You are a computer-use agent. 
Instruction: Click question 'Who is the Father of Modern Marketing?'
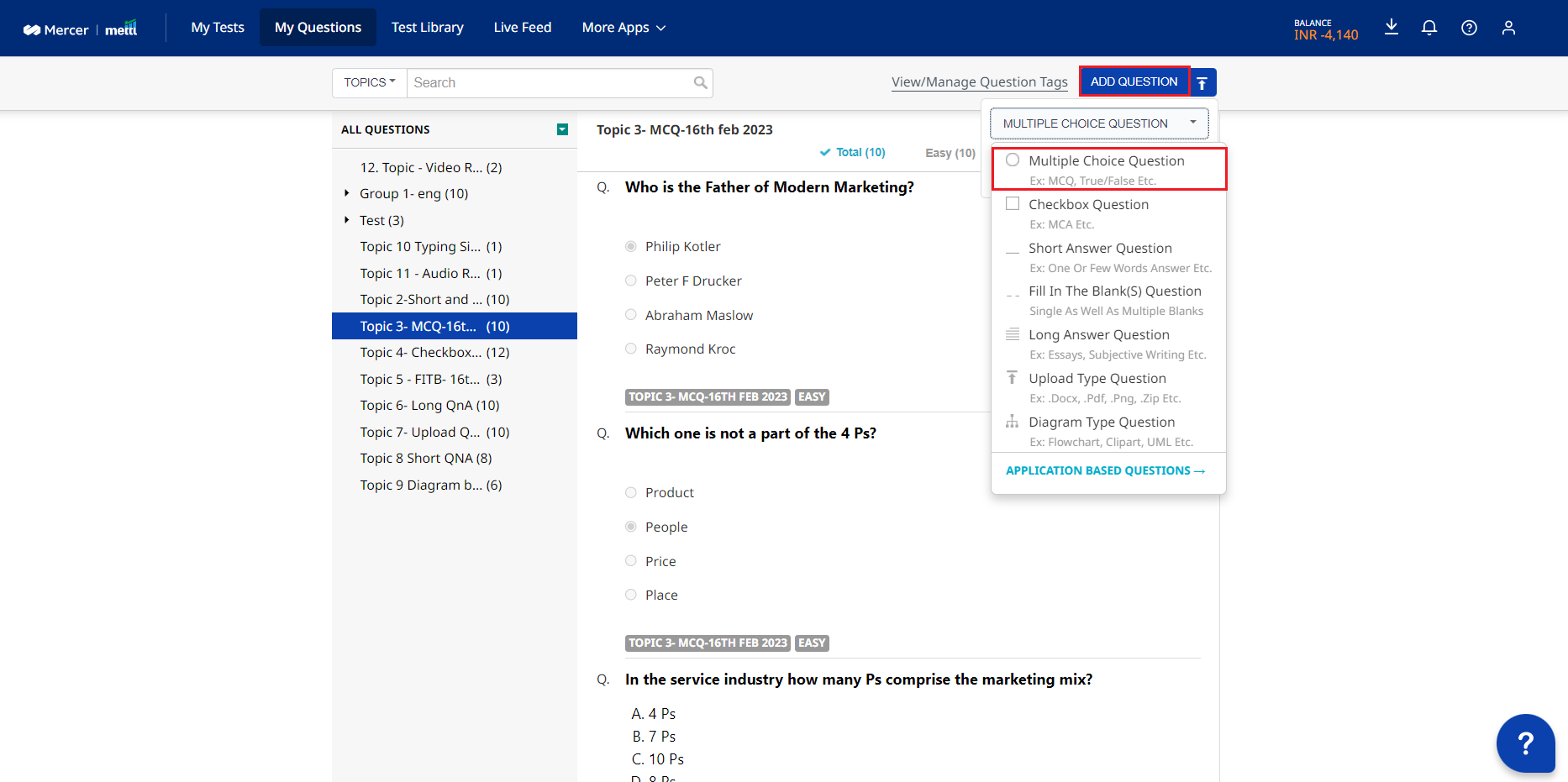tap(769, 187)
